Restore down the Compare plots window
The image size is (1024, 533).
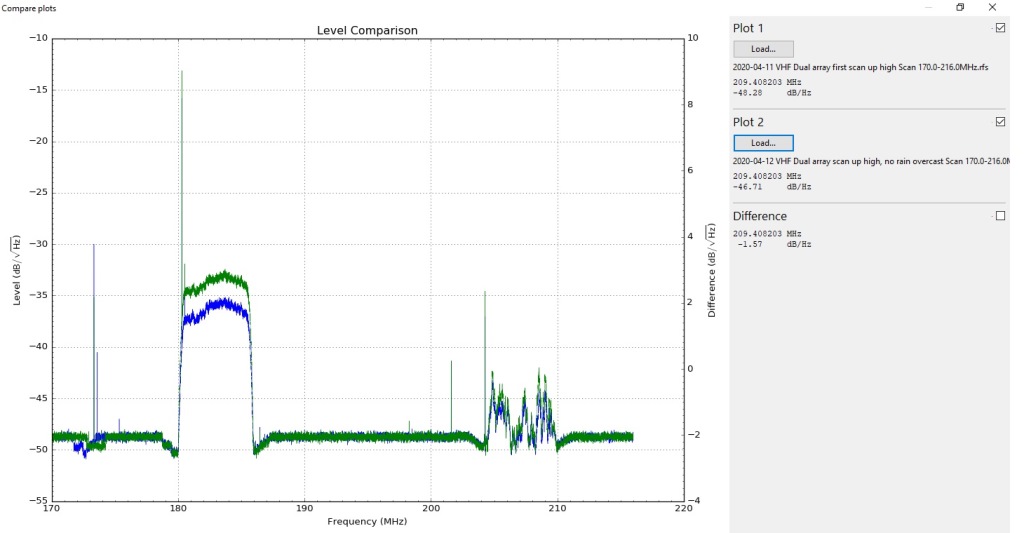(x=960, y=7)
